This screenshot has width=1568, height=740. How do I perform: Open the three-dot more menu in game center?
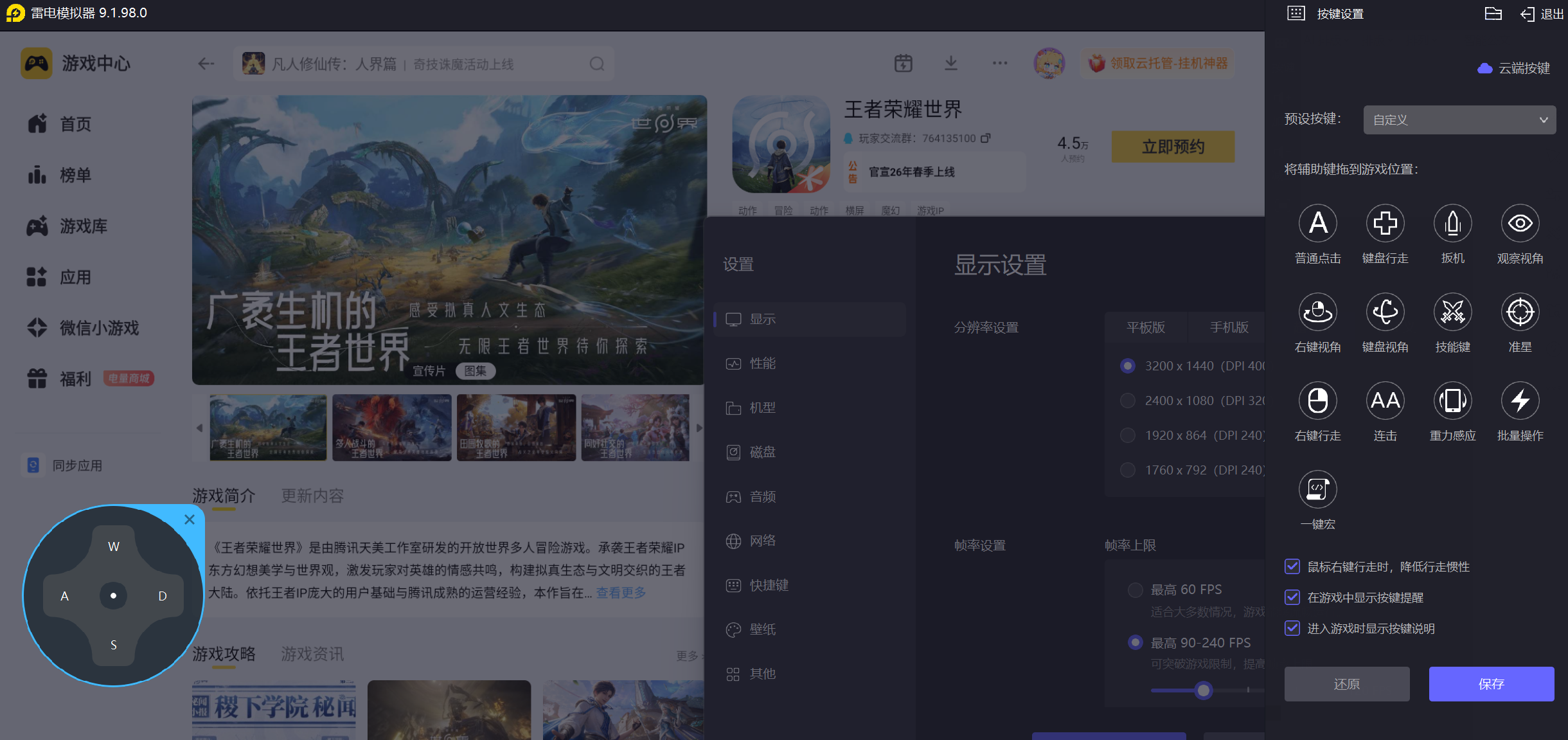(999, 63)
